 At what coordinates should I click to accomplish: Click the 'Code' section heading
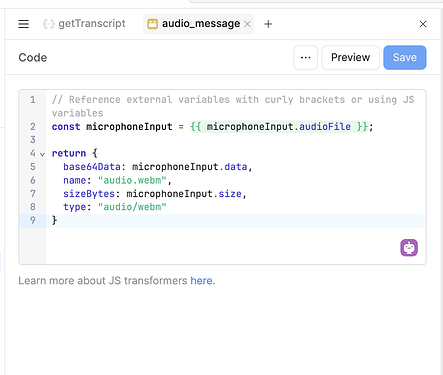point(33,57)
